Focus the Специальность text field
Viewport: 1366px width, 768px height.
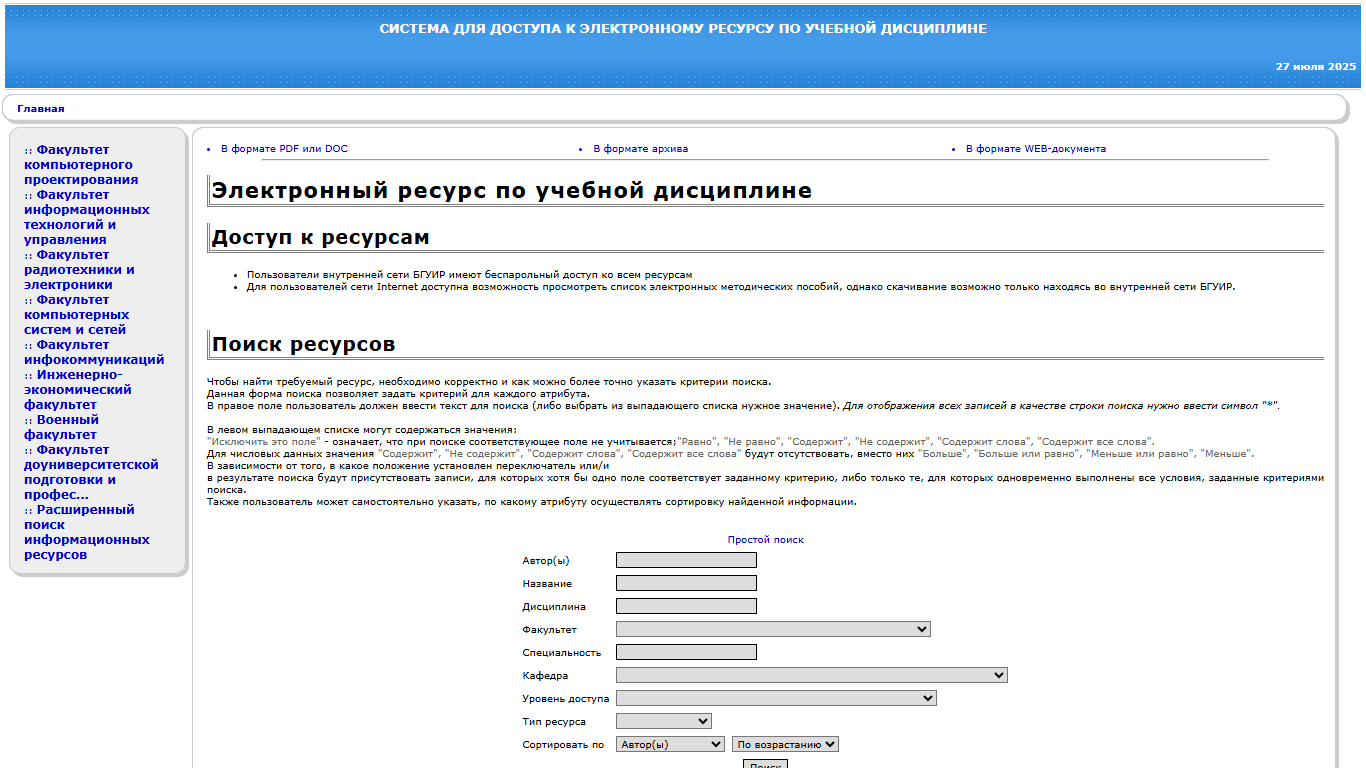(x=686, y=652)
